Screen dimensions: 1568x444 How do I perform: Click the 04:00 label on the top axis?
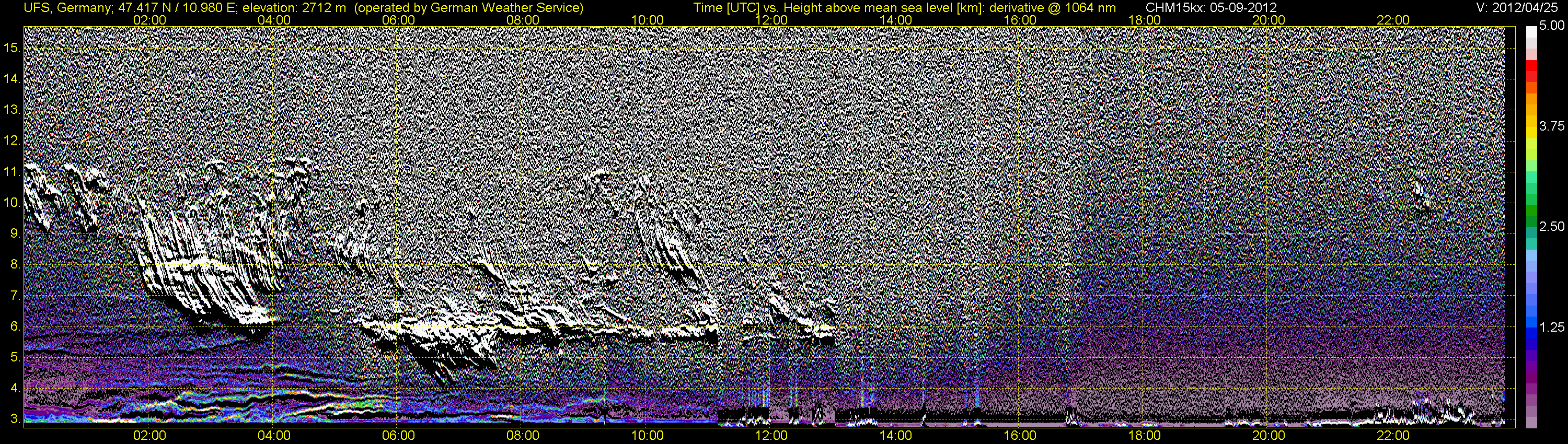click(x=274, y=20)
